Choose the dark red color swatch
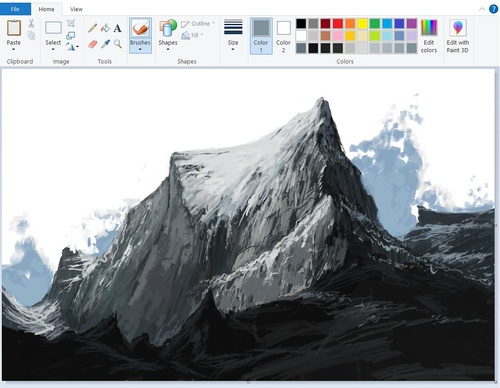Viewport: 500px width, 388px height. (326, 23)
